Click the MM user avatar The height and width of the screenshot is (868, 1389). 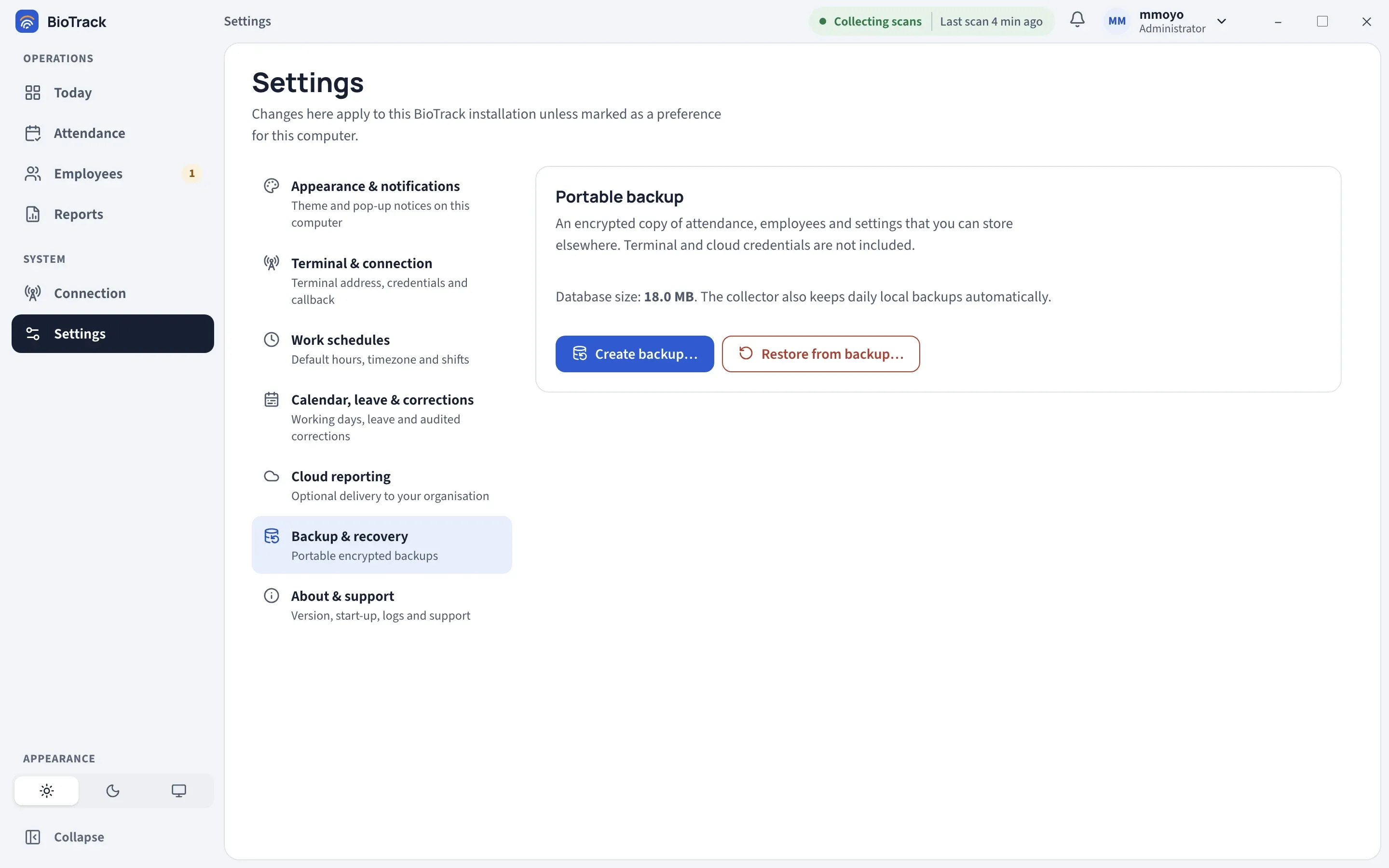click(1117, 21)
